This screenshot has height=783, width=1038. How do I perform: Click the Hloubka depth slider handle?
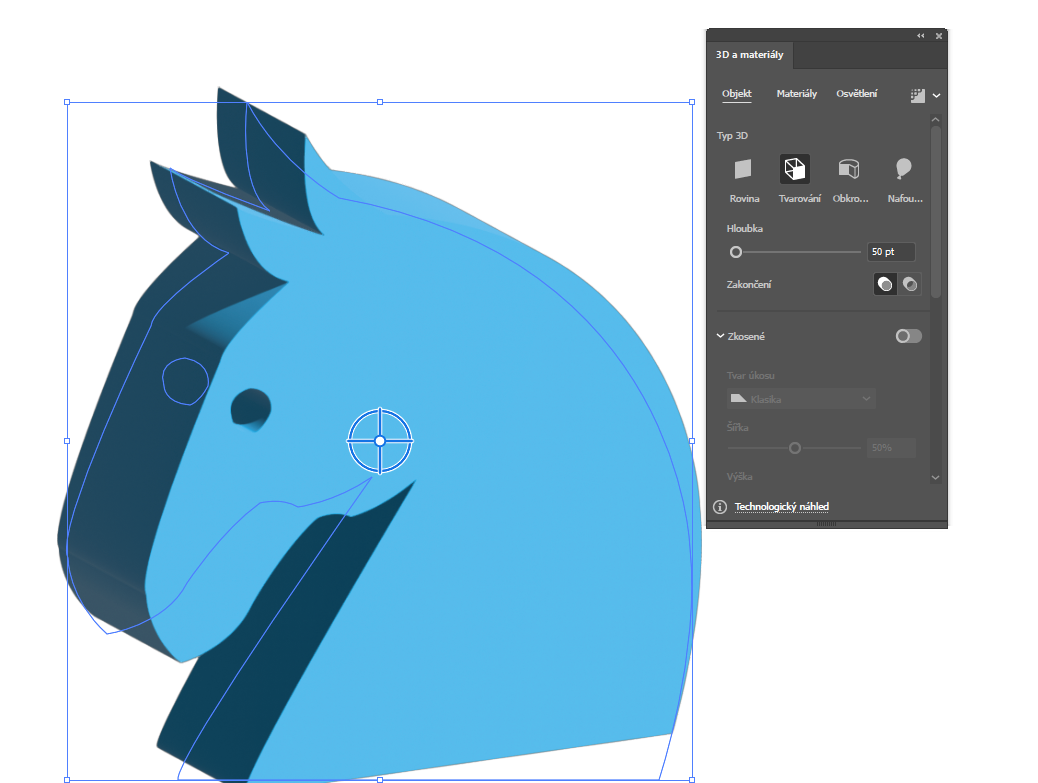736,252
